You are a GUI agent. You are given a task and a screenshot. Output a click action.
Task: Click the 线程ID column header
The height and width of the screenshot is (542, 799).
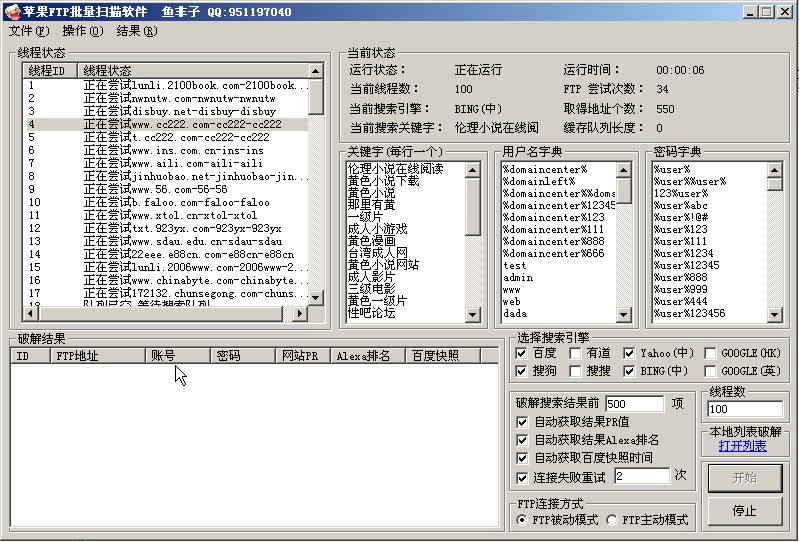pos(50,71)
